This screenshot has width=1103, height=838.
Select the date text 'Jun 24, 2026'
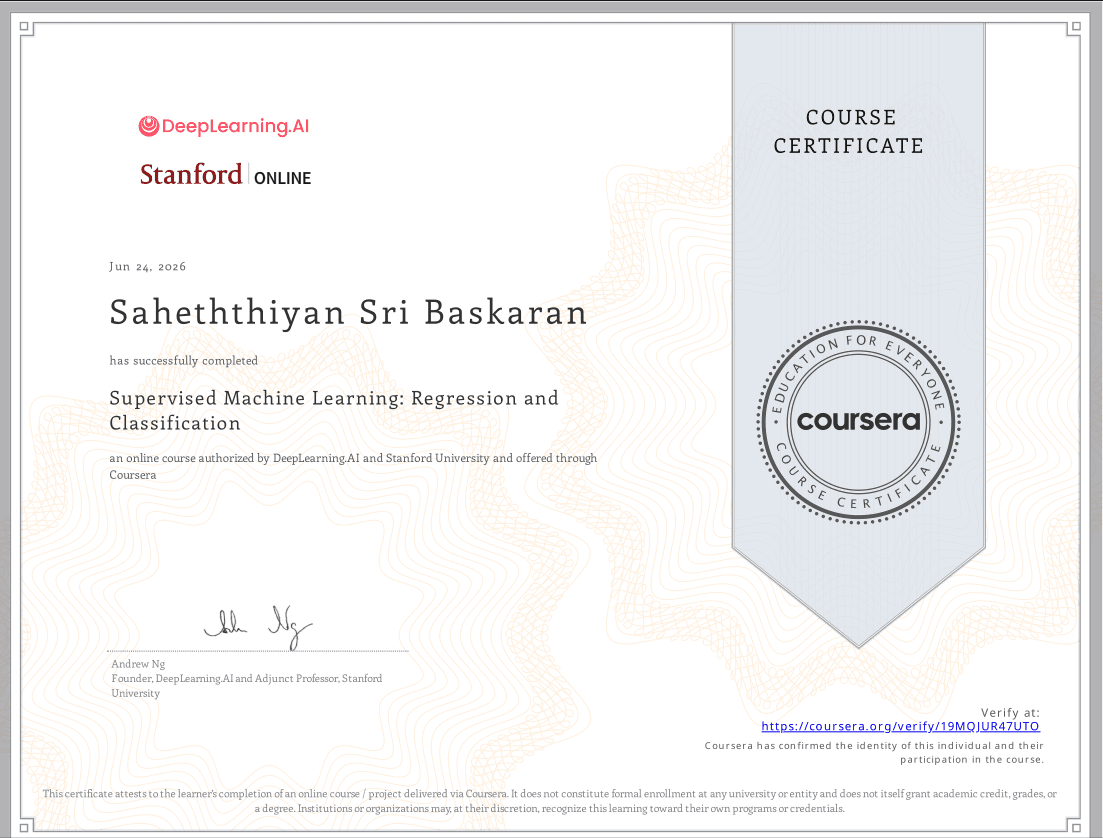pos(148,267)
